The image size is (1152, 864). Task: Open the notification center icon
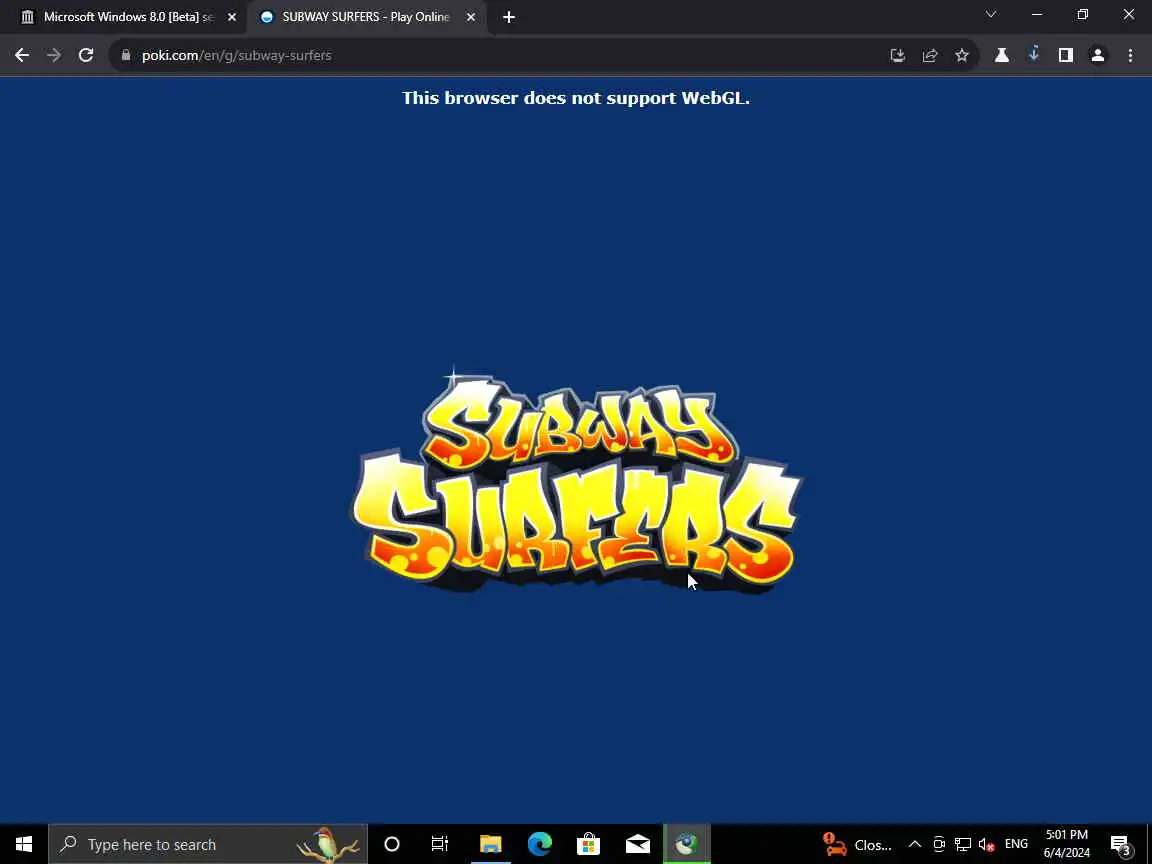coord(1120,844)
